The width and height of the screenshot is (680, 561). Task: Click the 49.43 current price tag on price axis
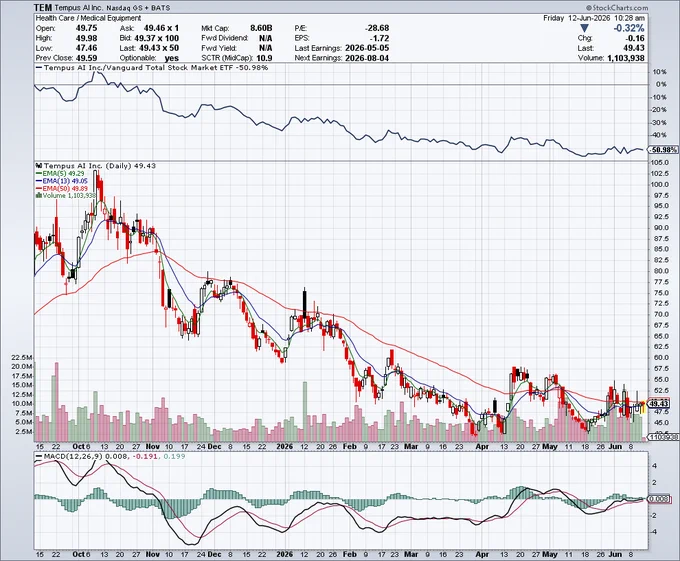659,403
